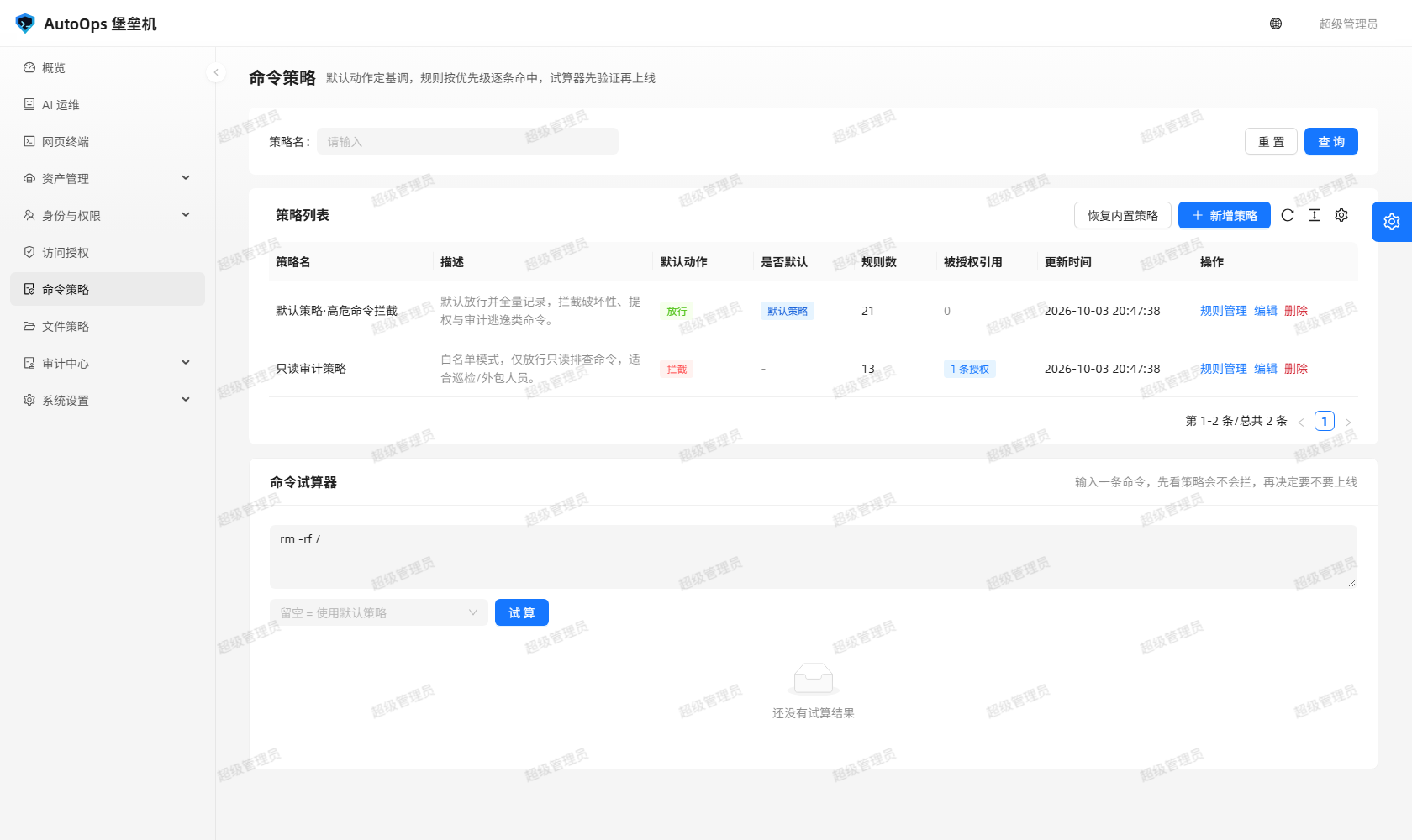The image size is (1412, 840).
Task: Go to next page arrow
Action: (1348, 422)
